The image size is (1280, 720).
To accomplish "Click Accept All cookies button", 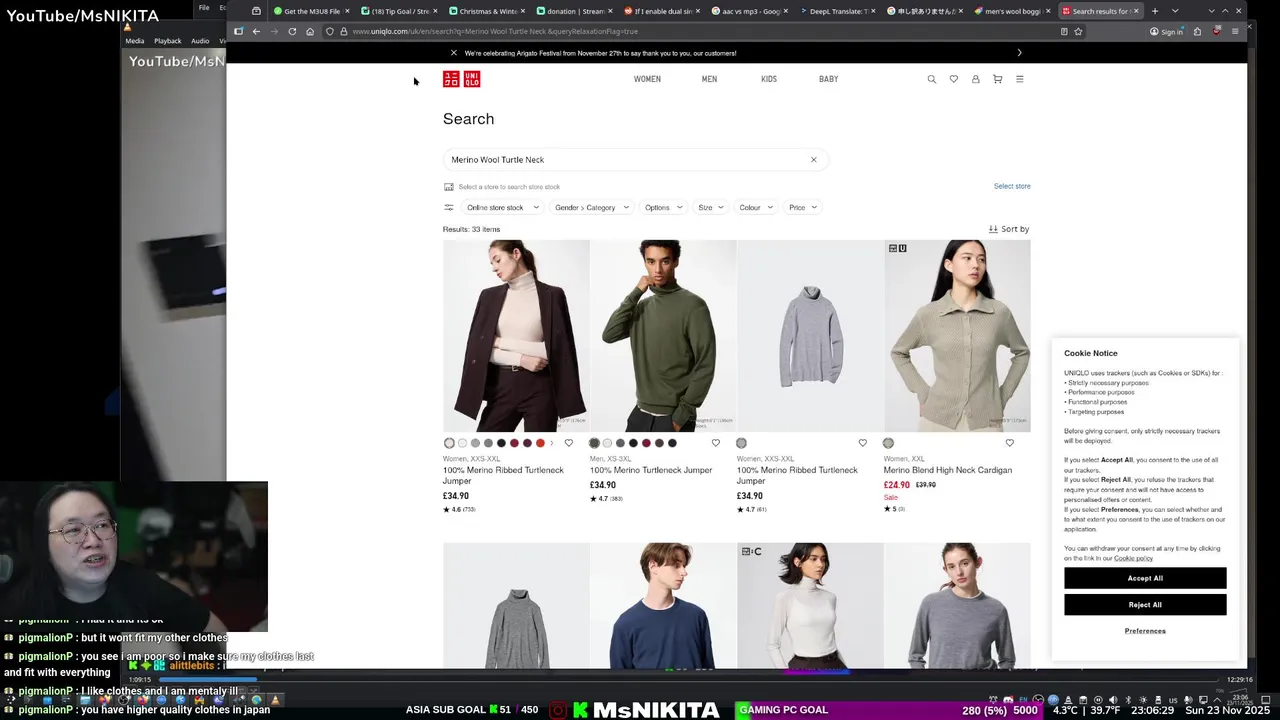I will 1145,578.
